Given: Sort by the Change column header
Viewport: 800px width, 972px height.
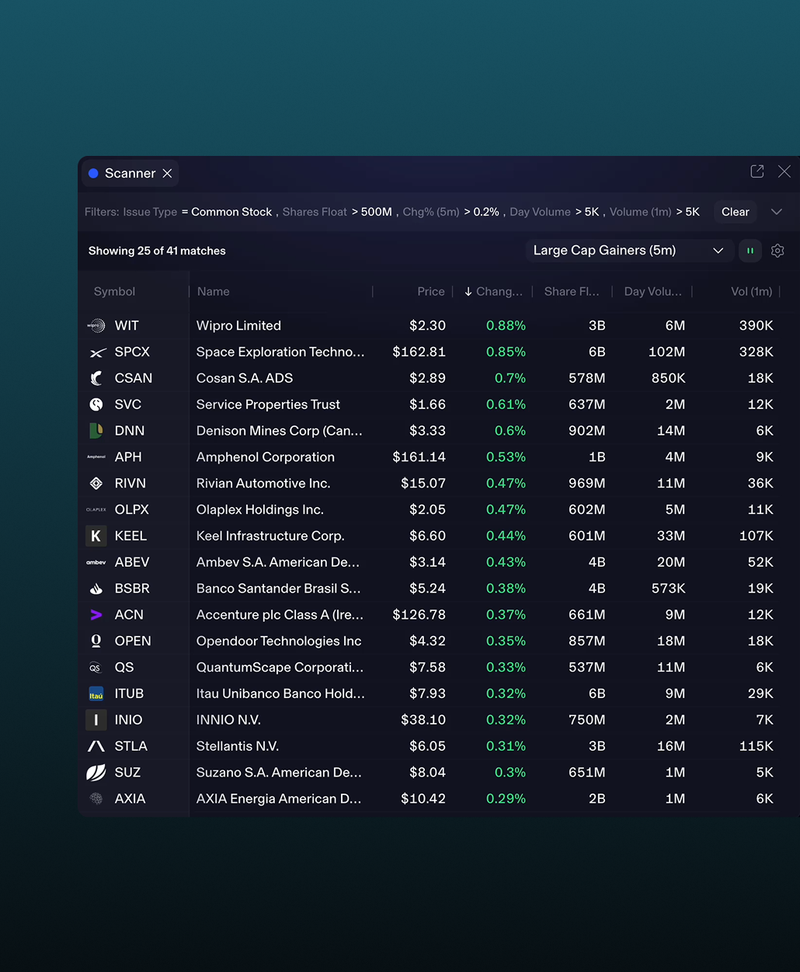Looking at the screenshot, I should point(493,291).
